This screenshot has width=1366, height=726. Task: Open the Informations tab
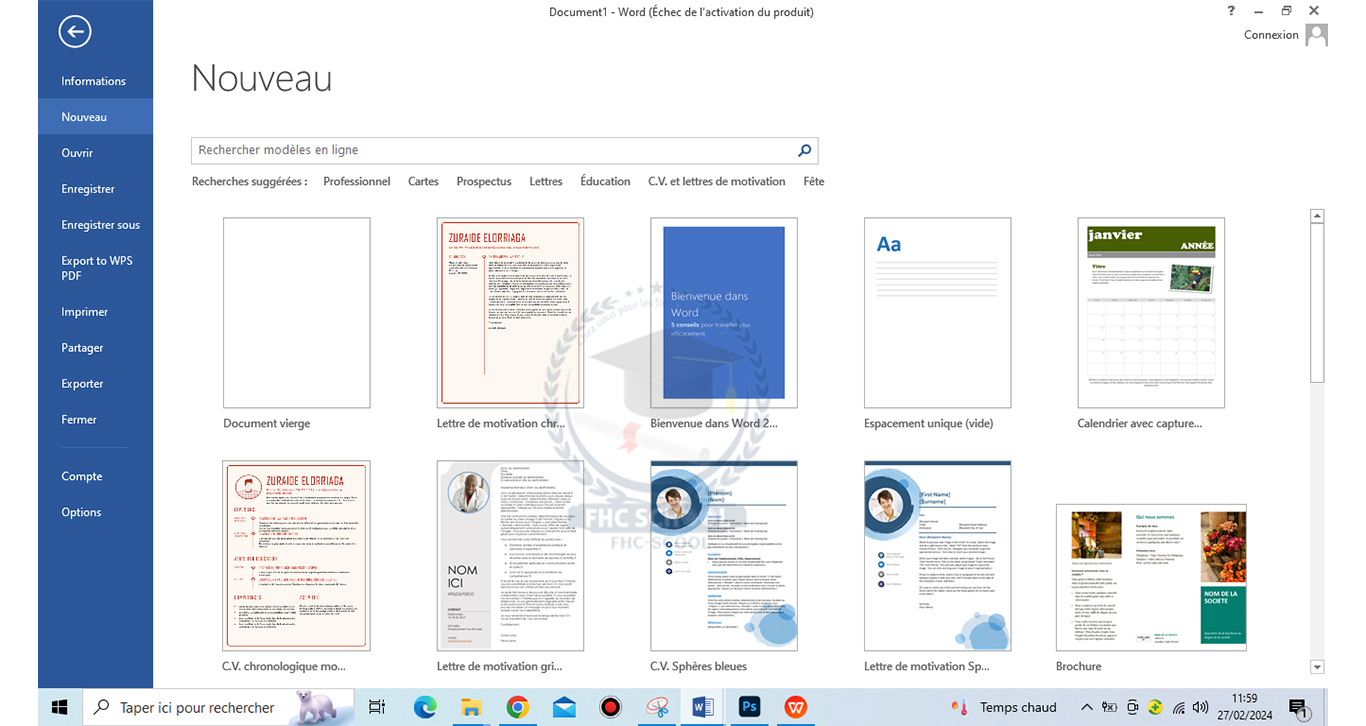coord(93,81)
